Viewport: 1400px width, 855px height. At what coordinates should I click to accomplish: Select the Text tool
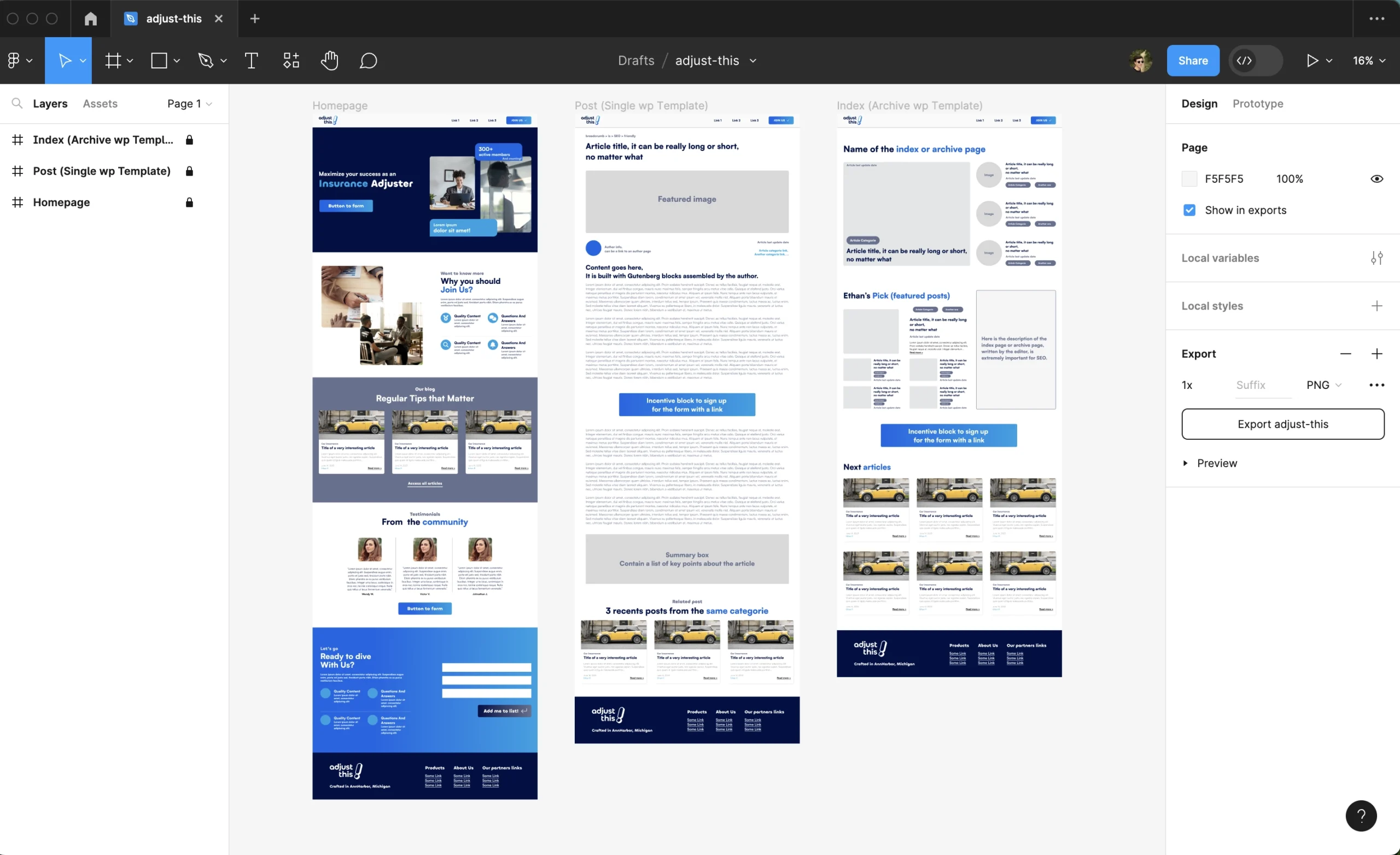coord(251,61)
